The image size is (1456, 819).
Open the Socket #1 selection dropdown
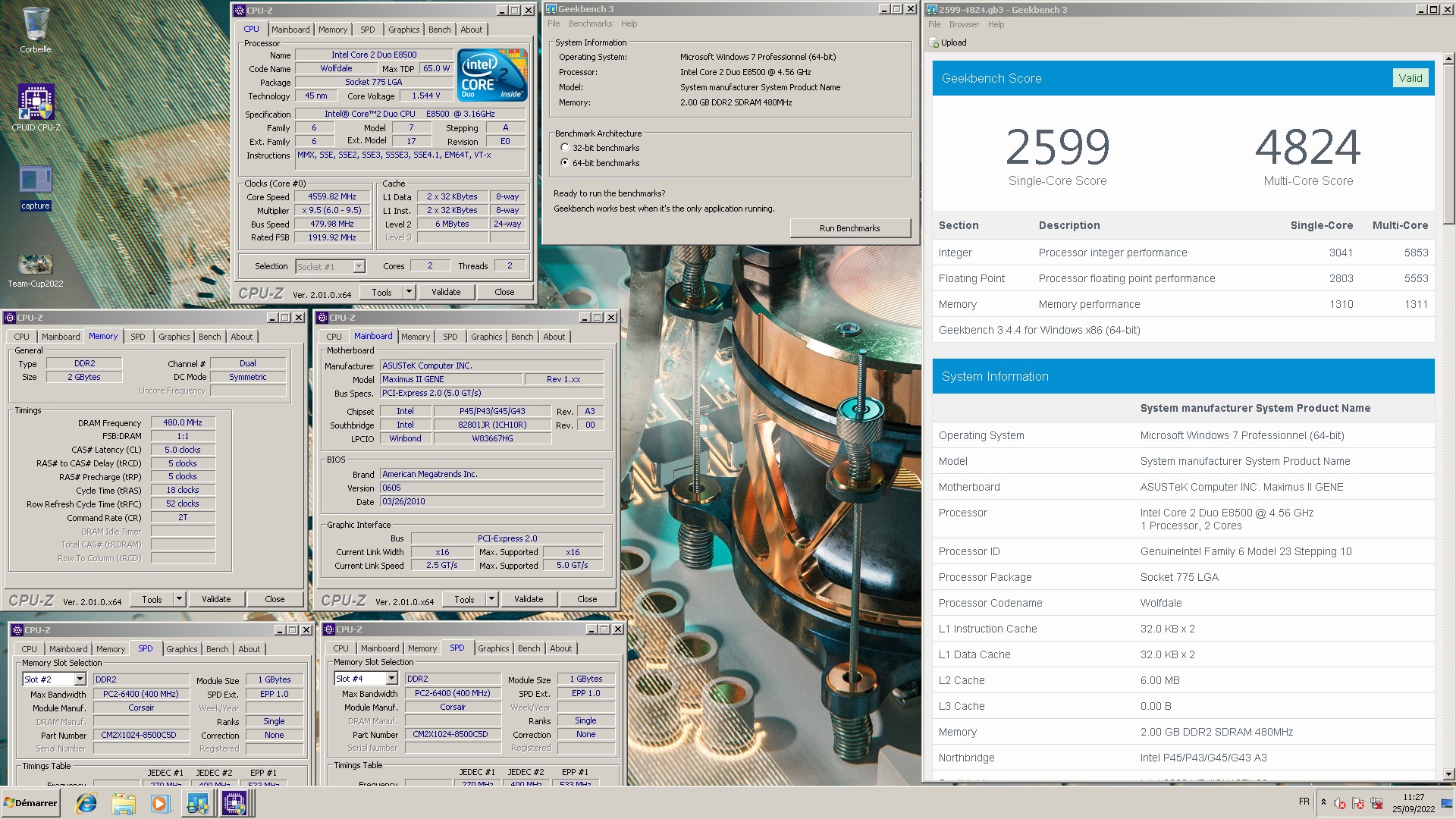pyautogui.click(x=359, y=266)
